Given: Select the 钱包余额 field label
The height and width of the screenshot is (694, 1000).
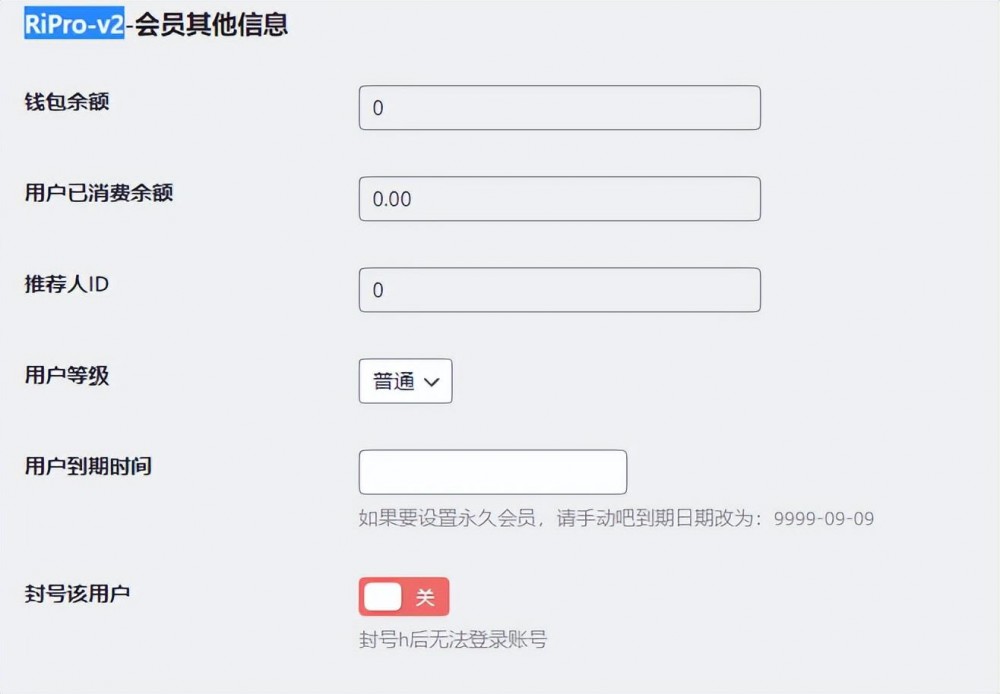Looking at the screenshot, I should coord(67,101).
